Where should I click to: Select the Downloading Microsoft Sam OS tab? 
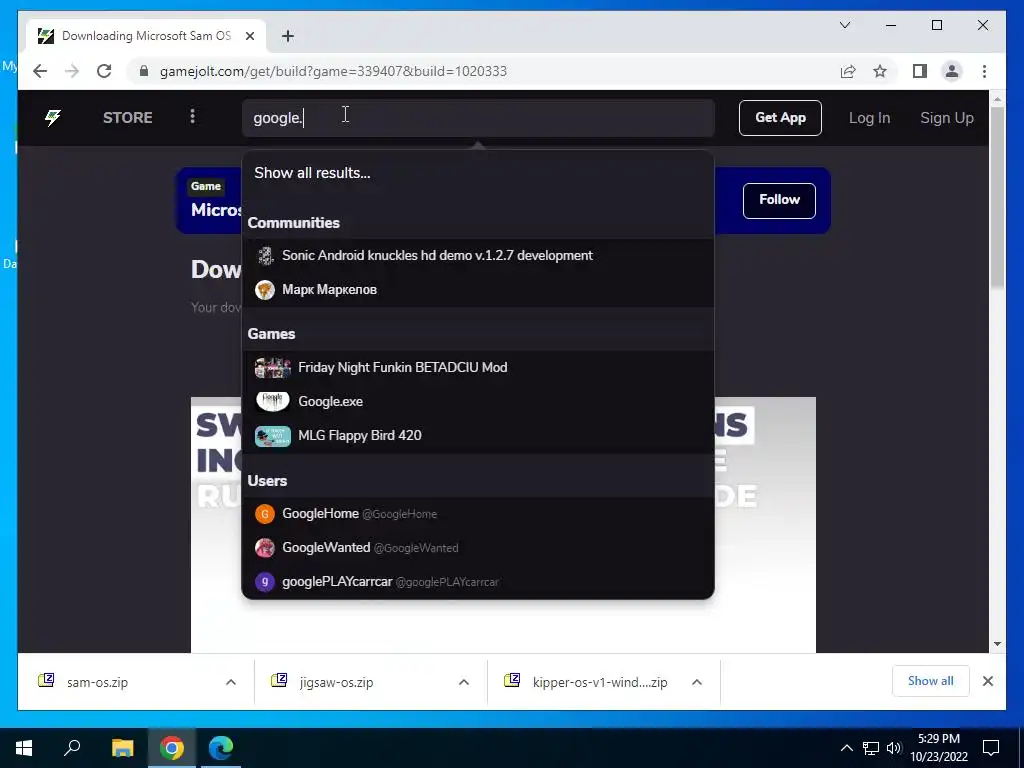[x=146, y=36]
